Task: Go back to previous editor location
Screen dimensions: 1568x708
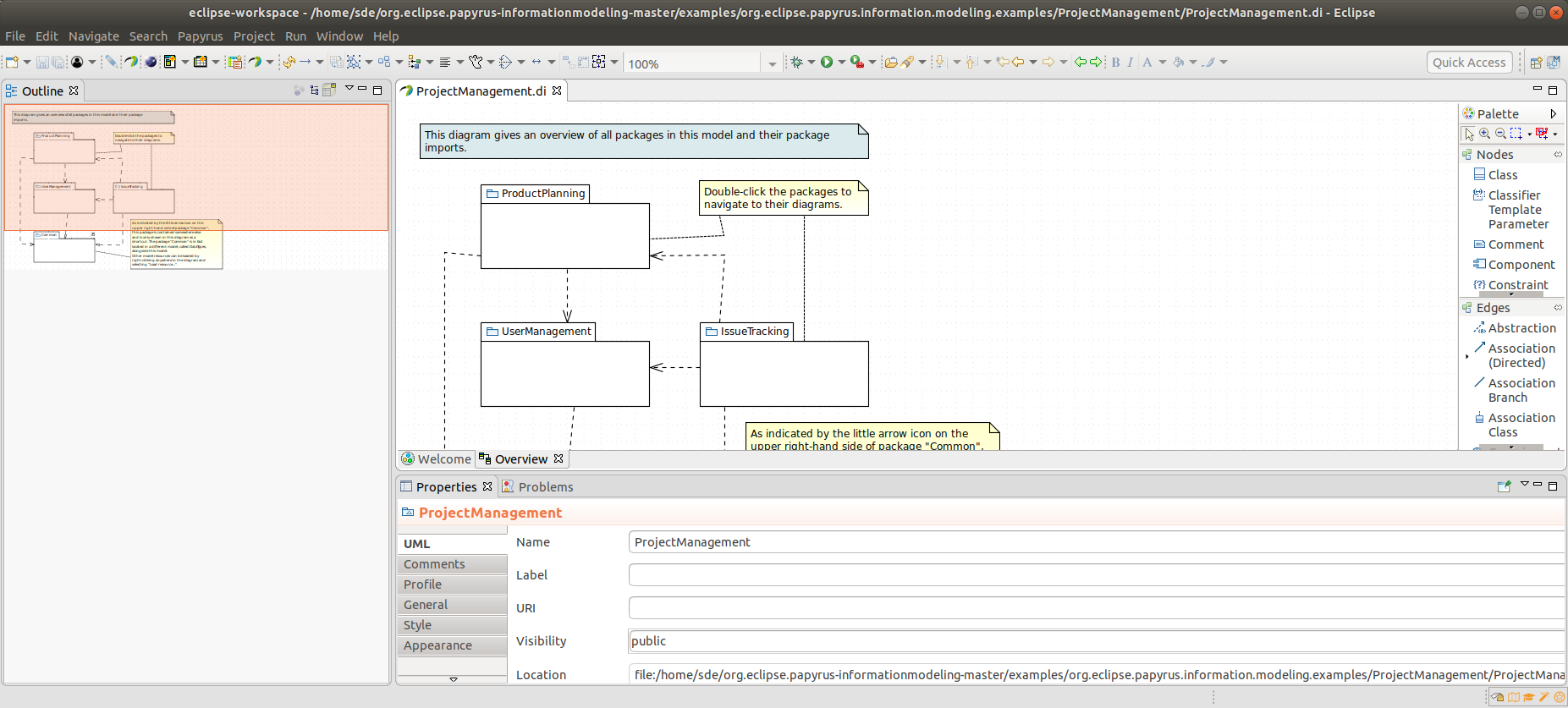Action: (1018, 62)
